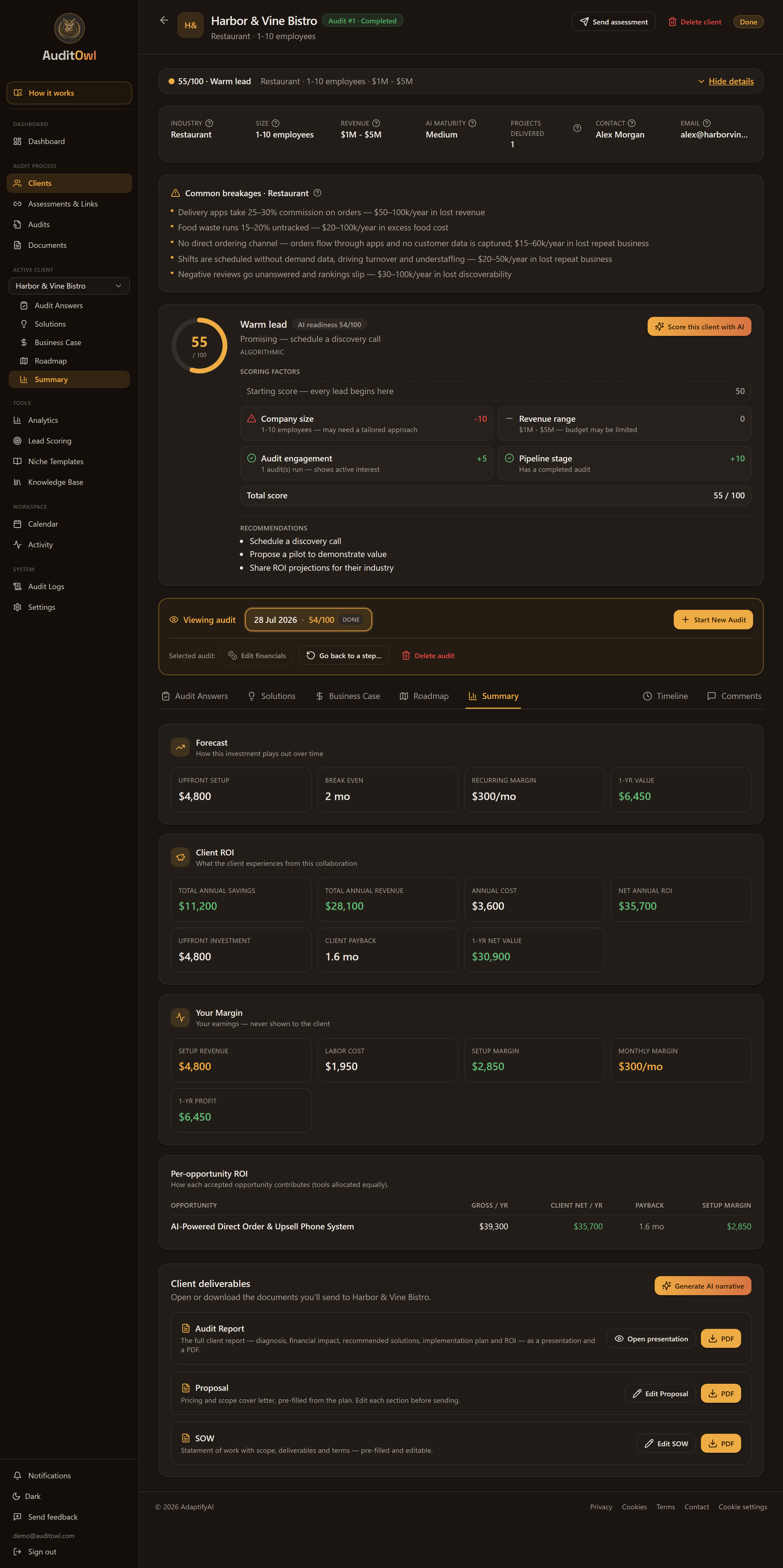Viewport: 783px width, 1568px height.
Task: Click the AI Maturity help icon
Action: click(x=473, y=123)
